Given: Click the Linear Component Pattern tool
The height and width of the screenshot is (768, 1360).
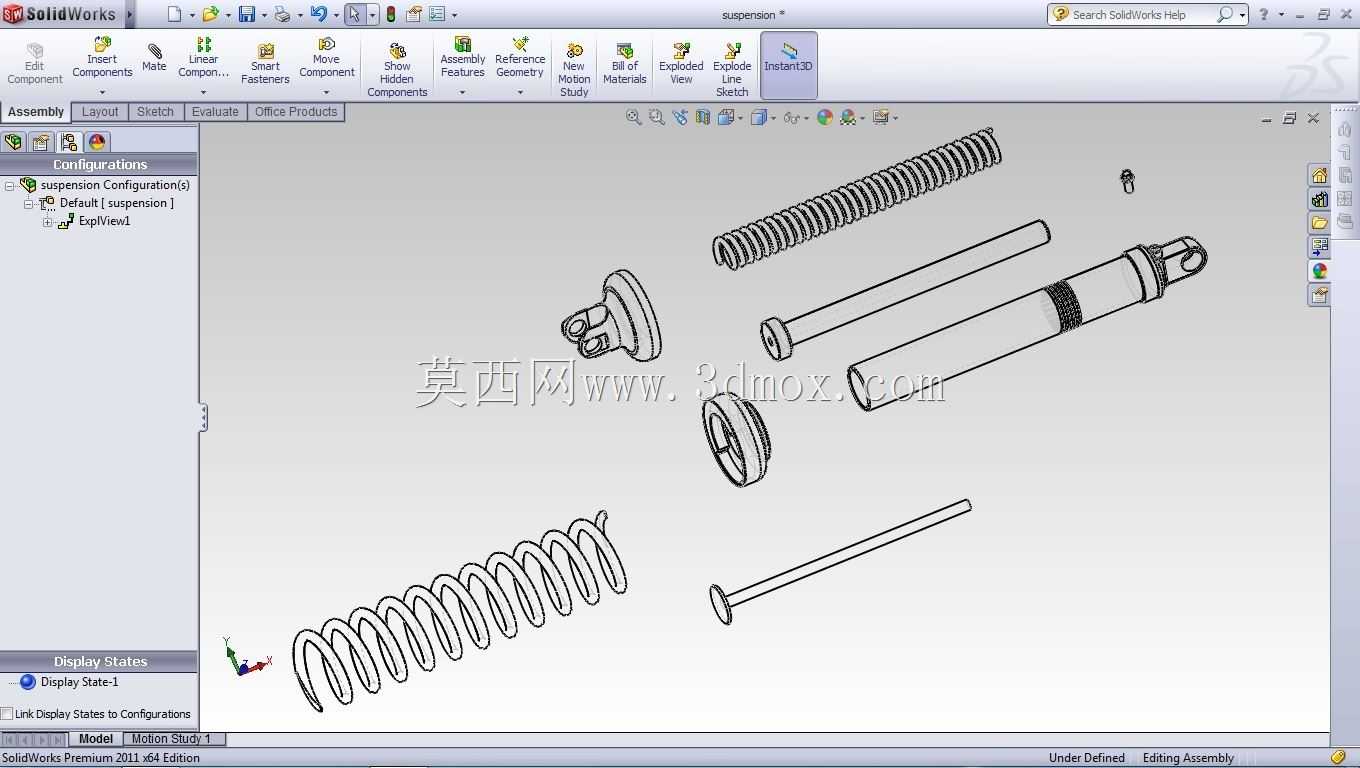Looking at the screenshot, I should [204, 58].
